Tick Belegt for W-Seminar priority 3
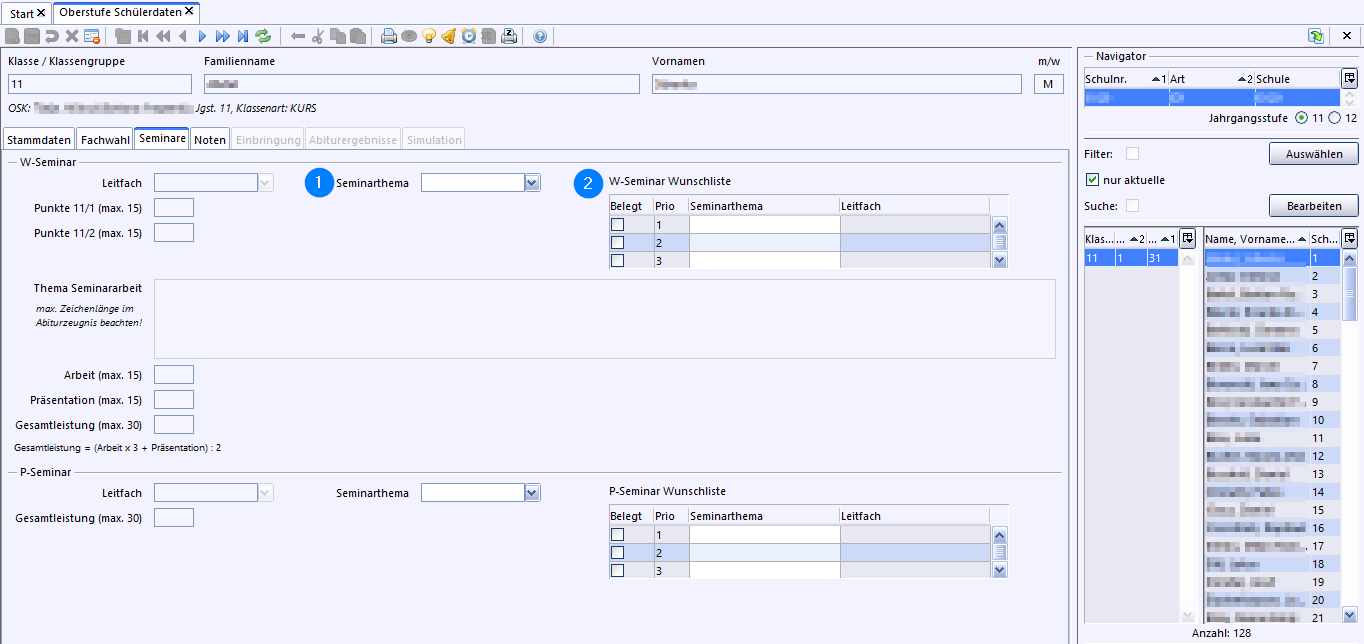The height and width of the screenshot is (644, 1364). pos(617,260)
